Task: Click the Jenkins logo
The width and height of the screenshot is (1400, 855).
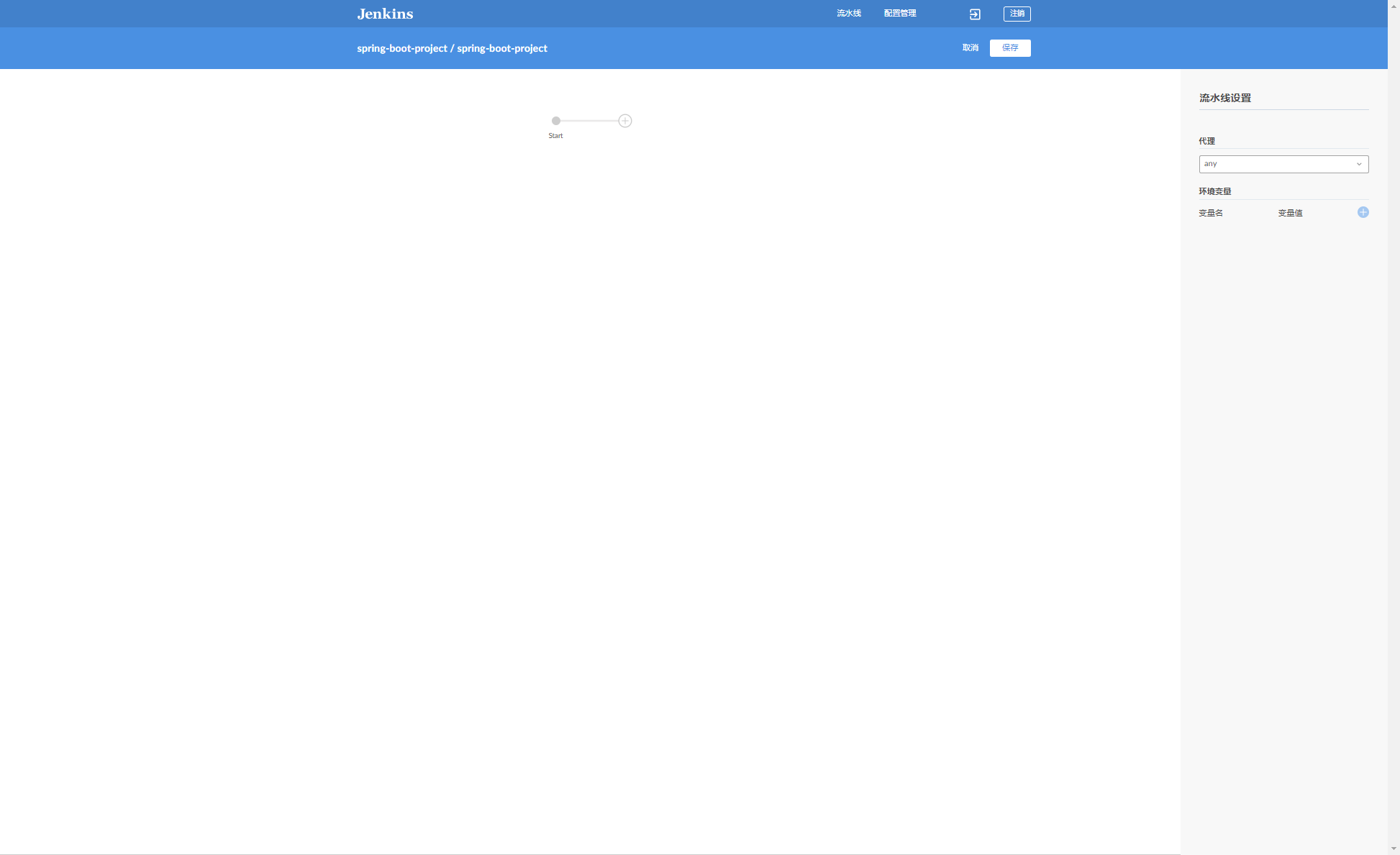Action: (385, 14)
